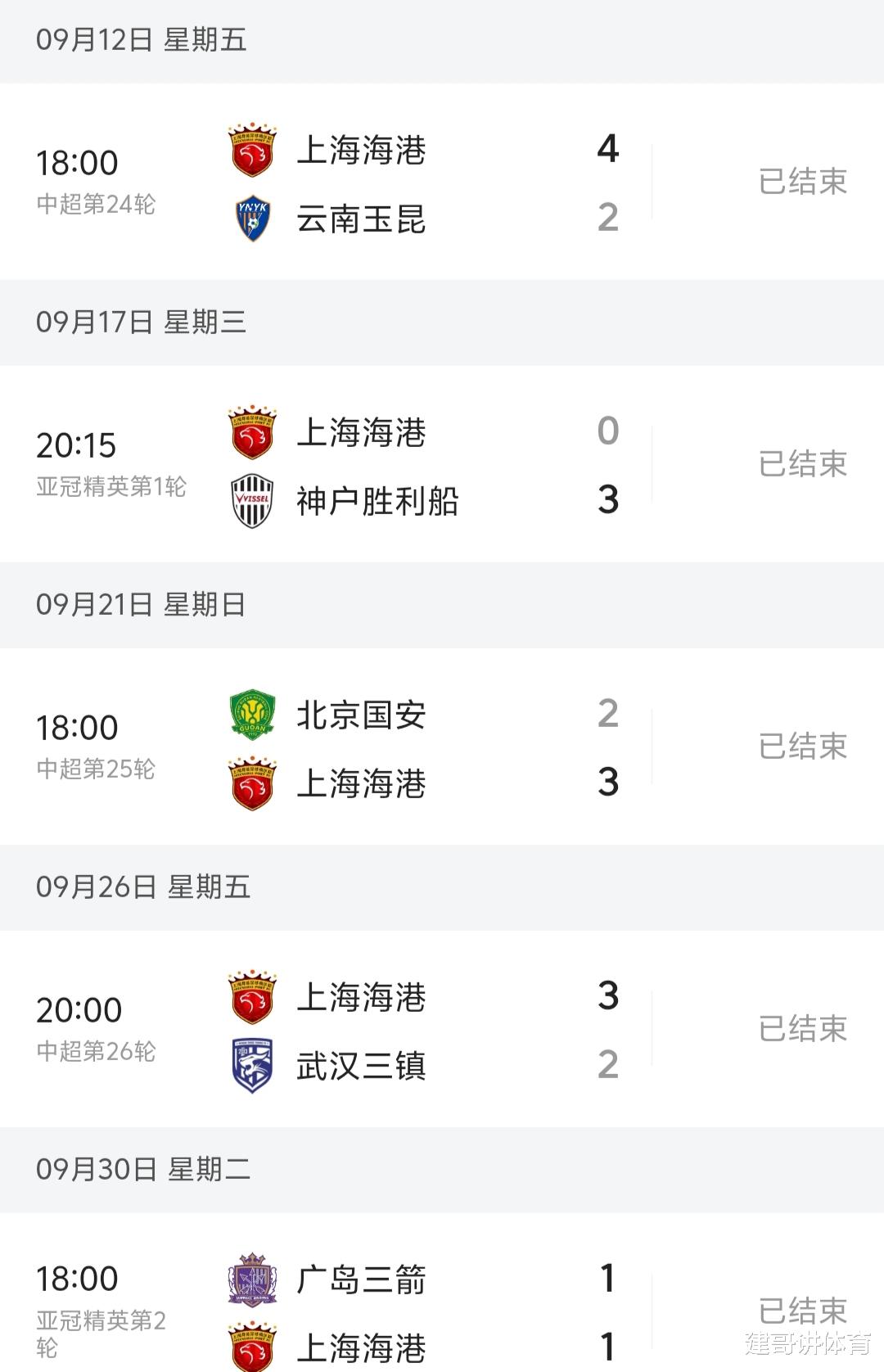Tap 已结束 status for 中超第24轮 match
This screenshot has height=1372, width=884.
[802, 182]
